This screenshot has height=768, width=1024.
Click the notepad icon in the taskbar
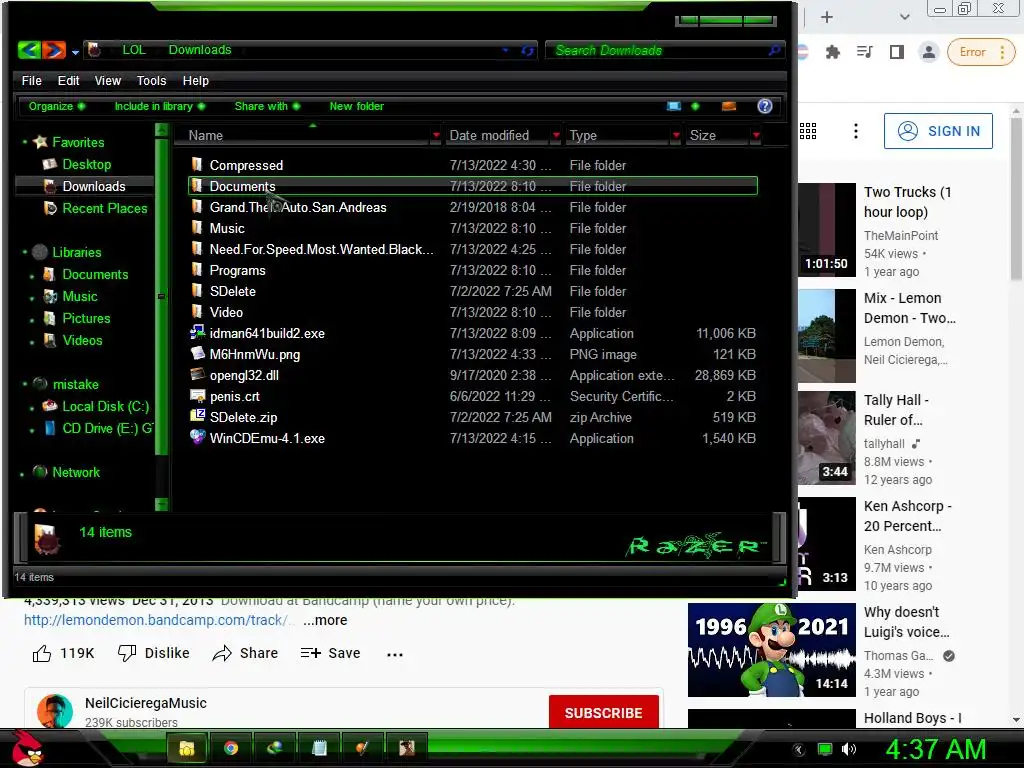pyautogui.click(x=319, y=748)
